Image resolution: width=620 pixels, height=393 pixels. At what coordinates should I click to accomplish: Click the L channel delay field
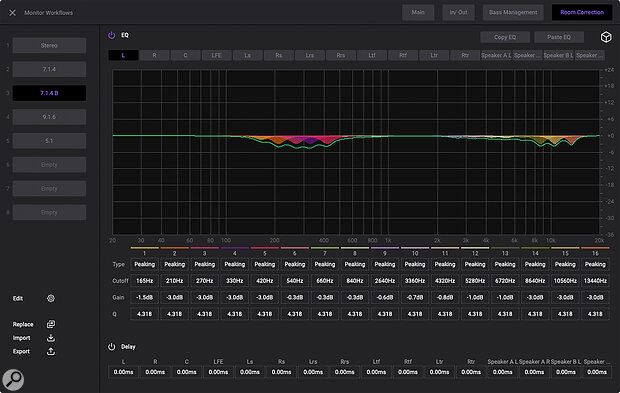(123, 372)
